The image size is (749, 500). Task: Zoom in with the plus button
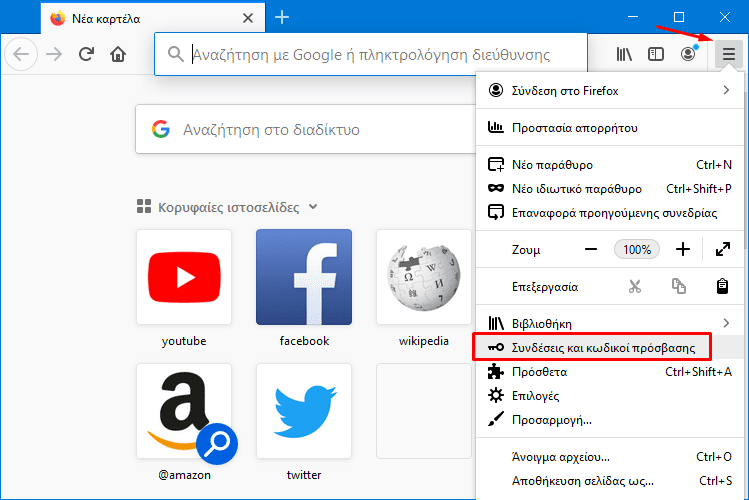click(x=683, y=249)
